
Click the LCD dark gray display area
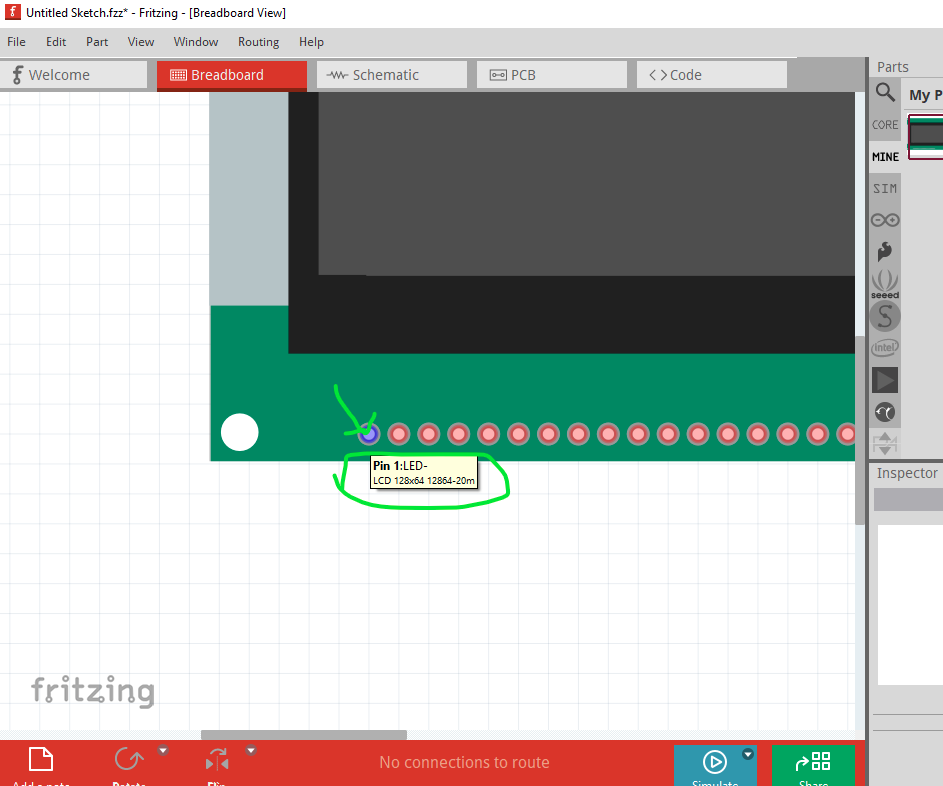586,183
